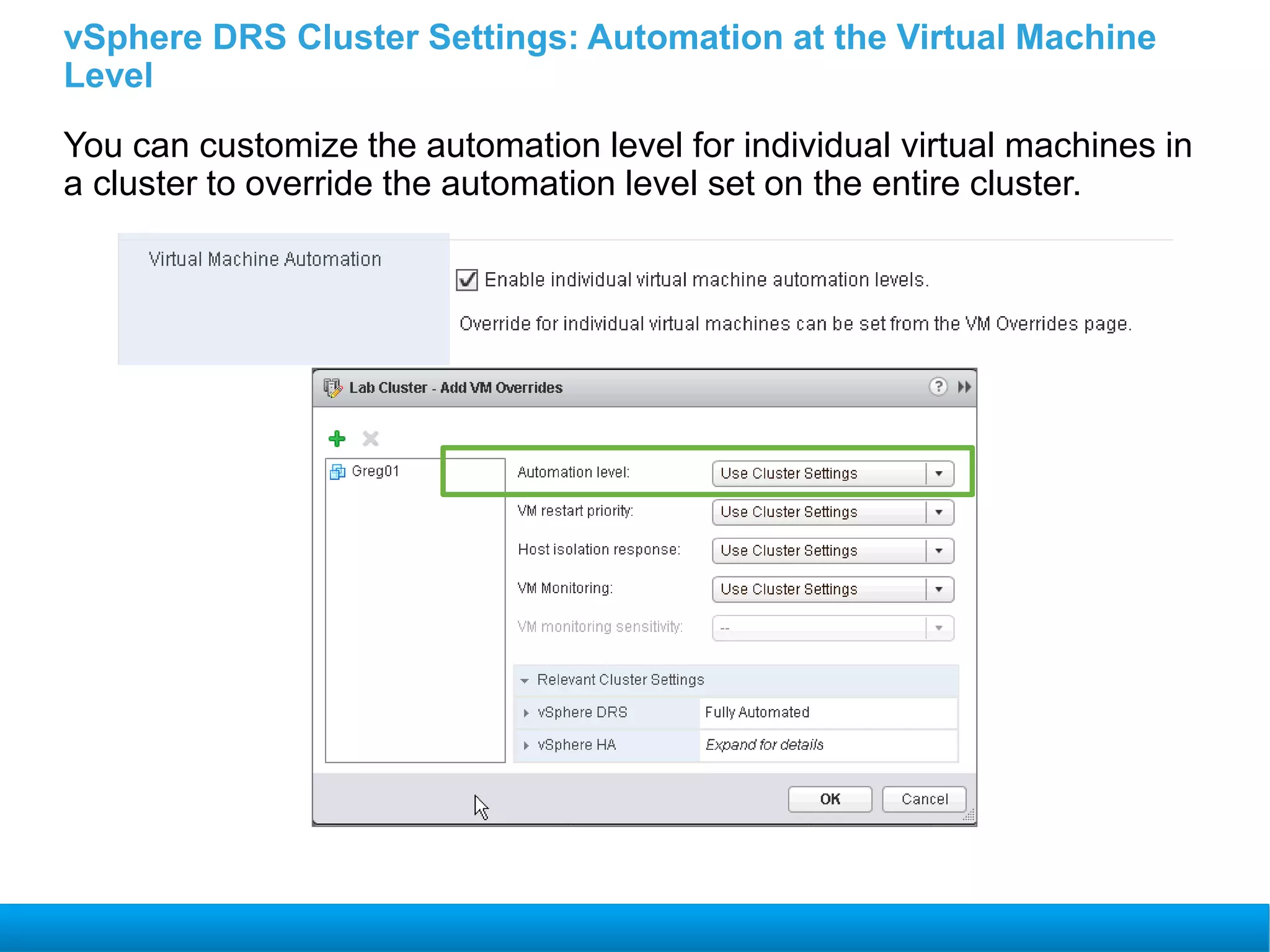
Task: Click the OK button
Action: point(830,799)
